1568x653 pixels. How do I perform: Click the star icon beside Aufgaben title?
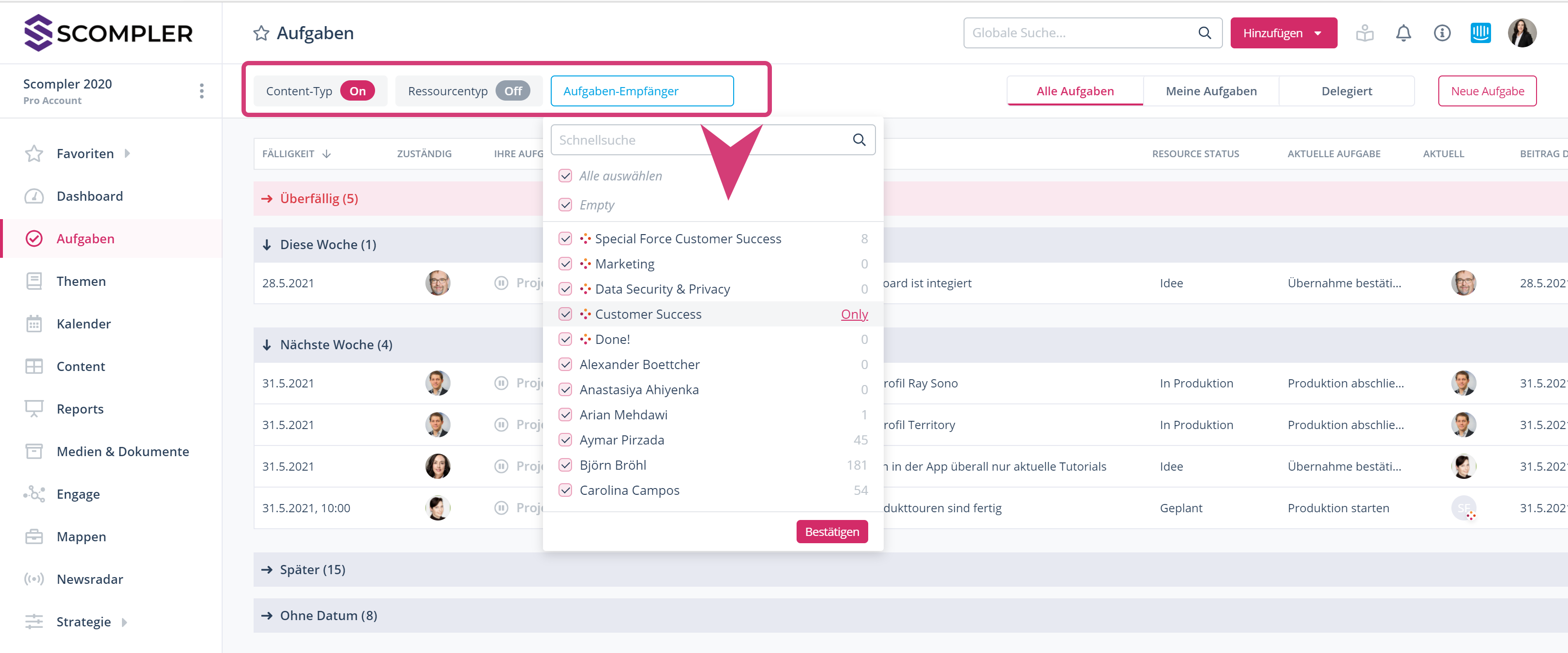[261, 33]
